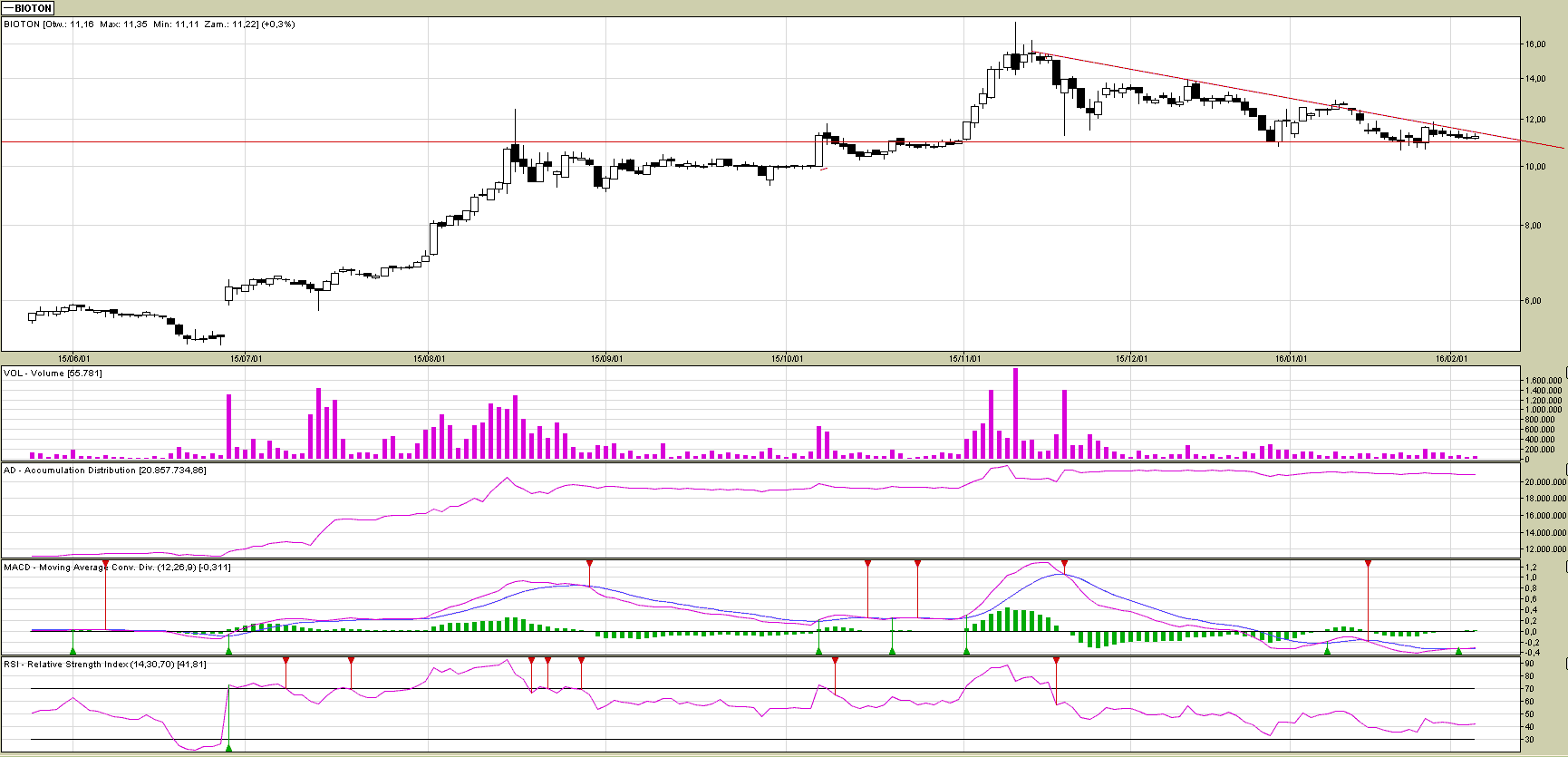
Task: Select the AD - Accumulation Distribution label
Action: (104, 471)
